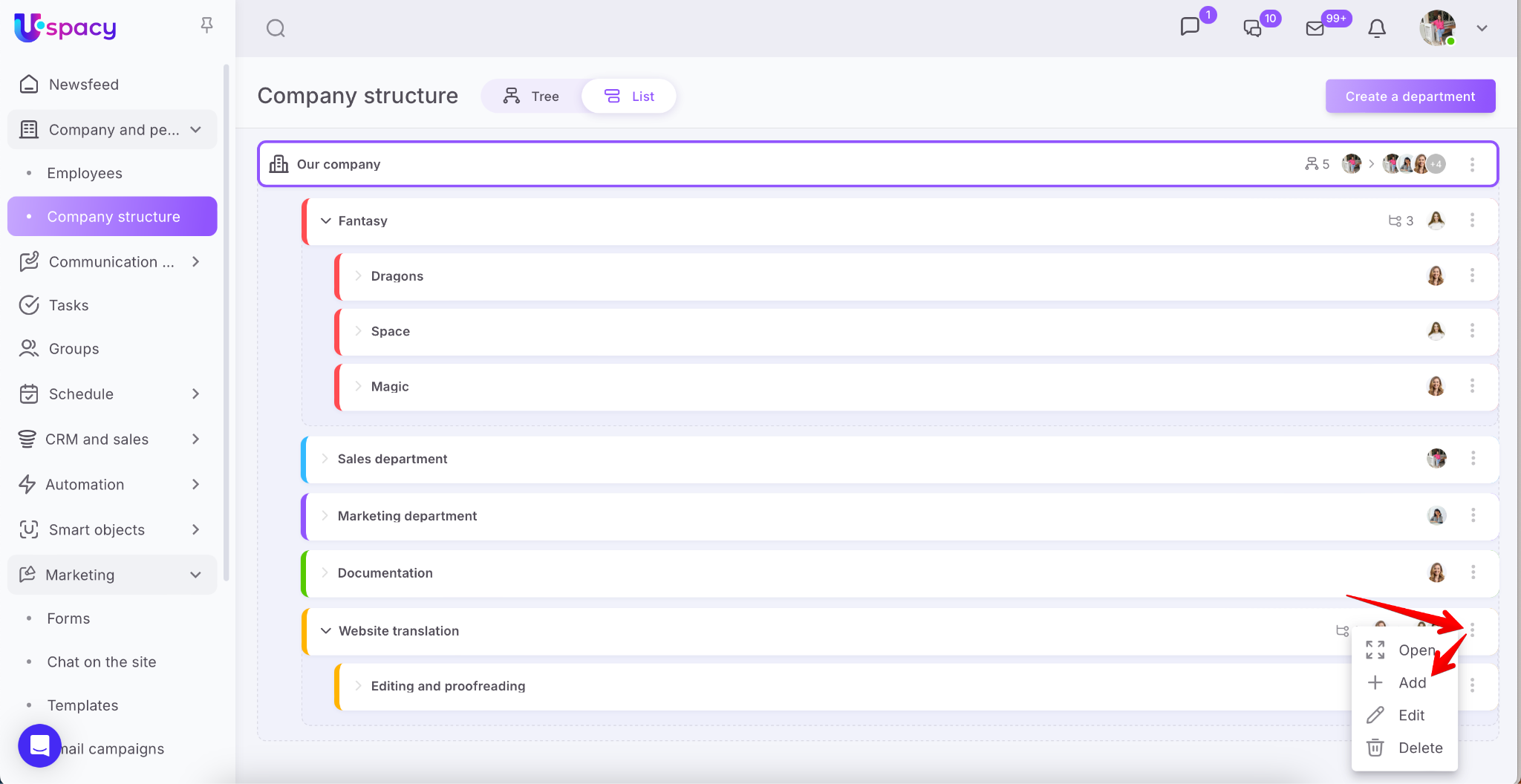Click the Uspacy logo
This screenshot has width=1521, height=784.
65,27
